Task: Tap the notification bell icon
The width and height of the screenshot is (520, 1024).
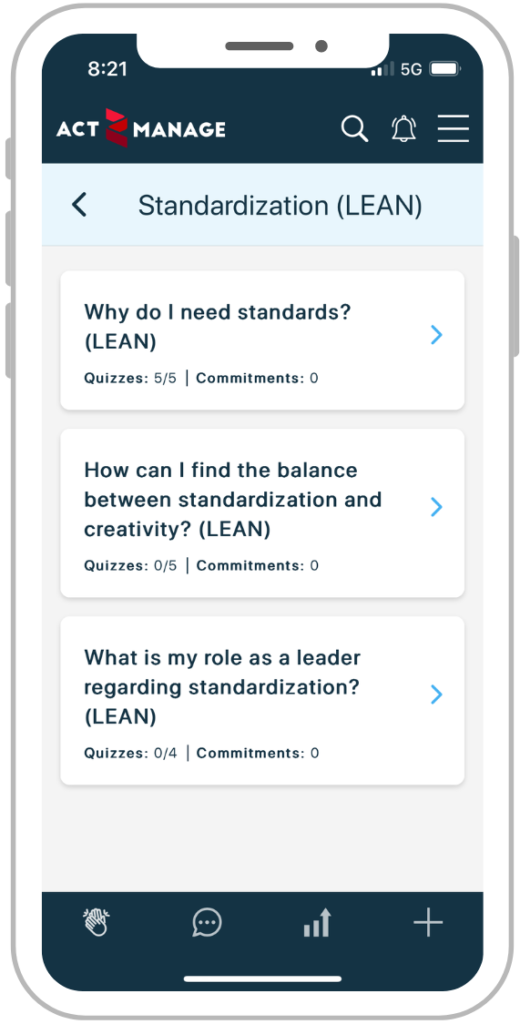Action: (404, 128)
